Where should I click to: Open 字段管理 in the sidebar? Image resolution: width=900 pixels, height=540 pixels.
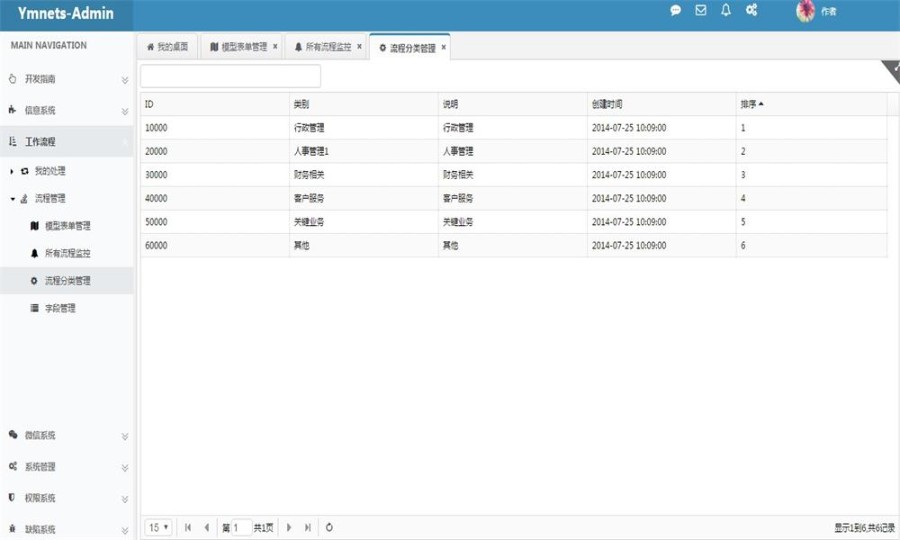click(x=60, y=309)
